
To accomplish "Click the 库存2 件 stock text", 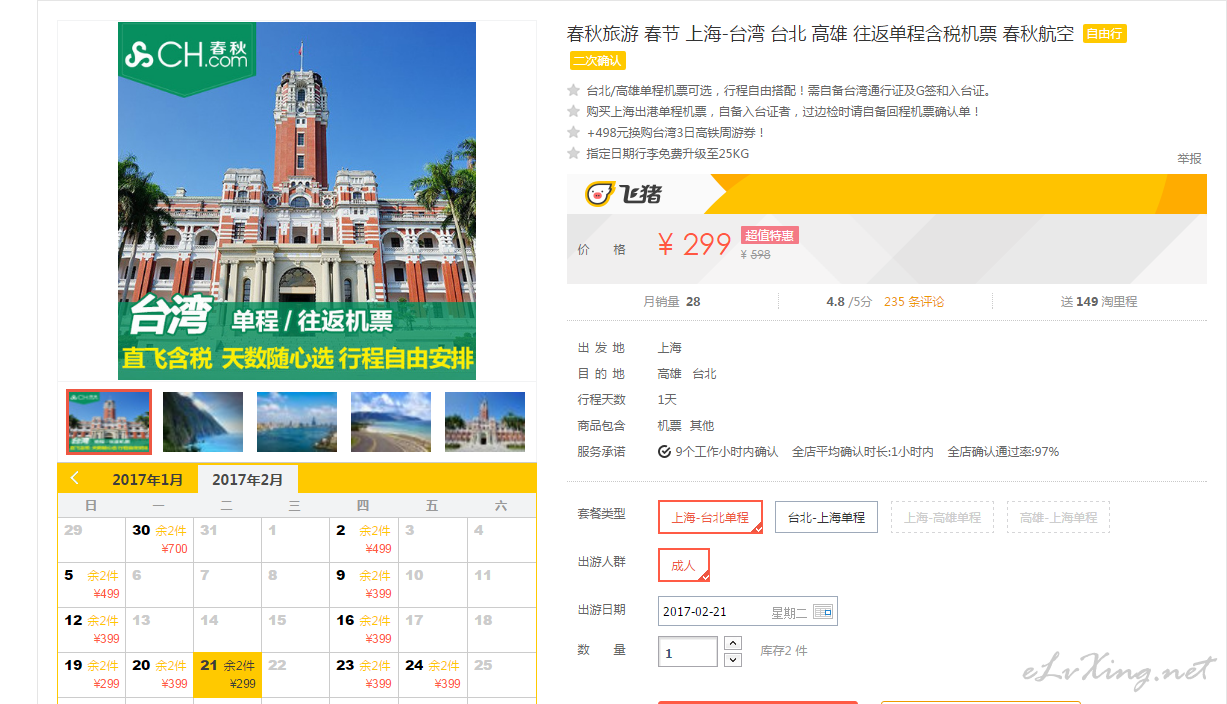I will click(783, 651).
